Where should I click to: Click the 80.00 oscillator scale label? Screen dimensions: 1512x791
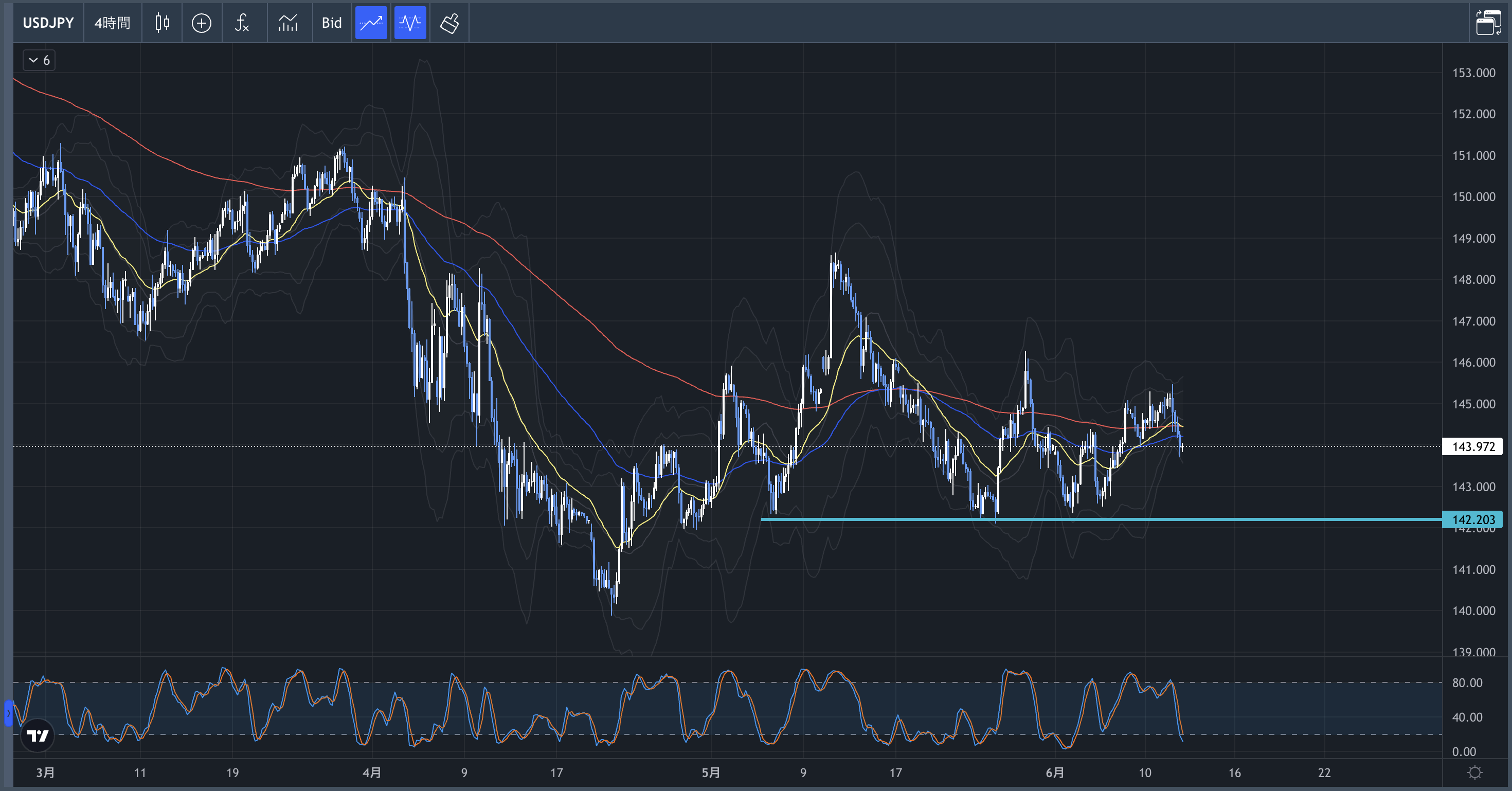tap(1467, 682)
